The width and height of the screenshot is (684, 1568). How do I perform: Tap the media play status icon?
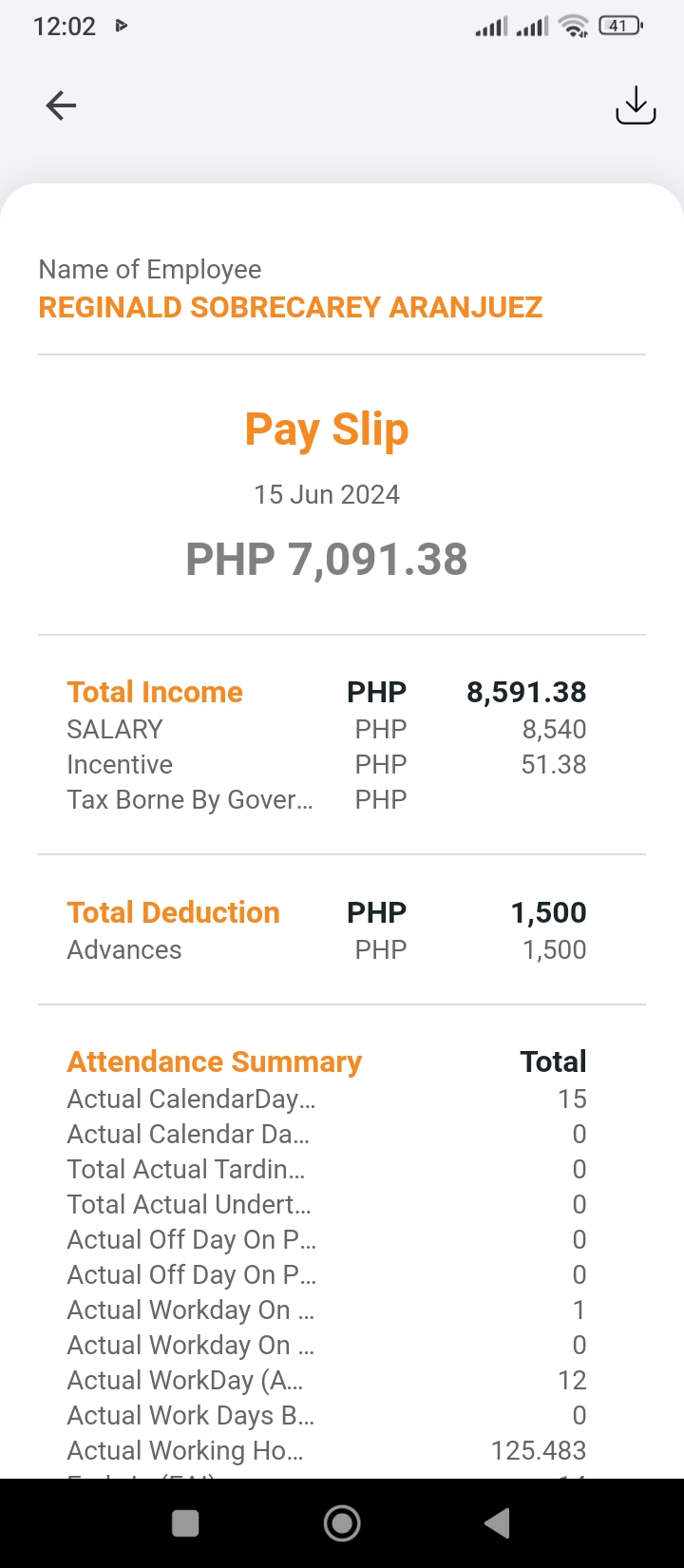click(121, 27)
